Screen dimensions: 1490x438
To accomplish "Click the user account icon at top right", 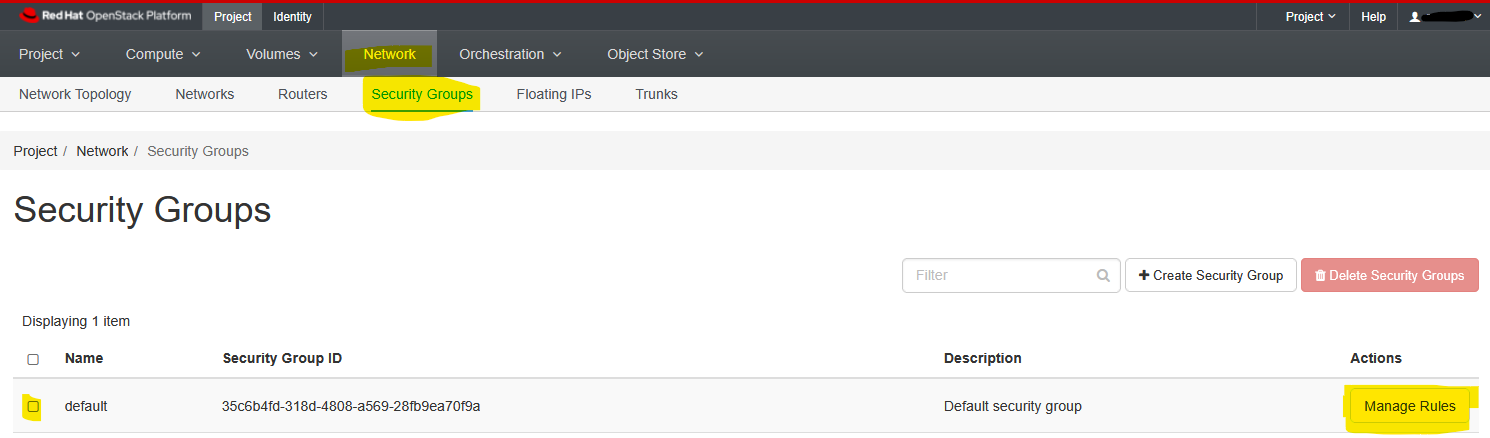I will (1414, 17).
